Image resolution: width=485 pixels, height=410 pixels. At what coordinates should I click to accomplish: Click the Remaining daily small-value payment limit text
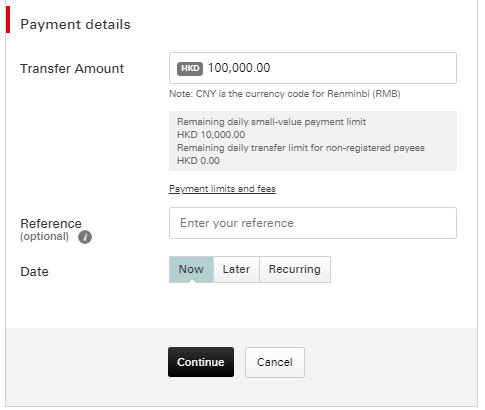271,122
